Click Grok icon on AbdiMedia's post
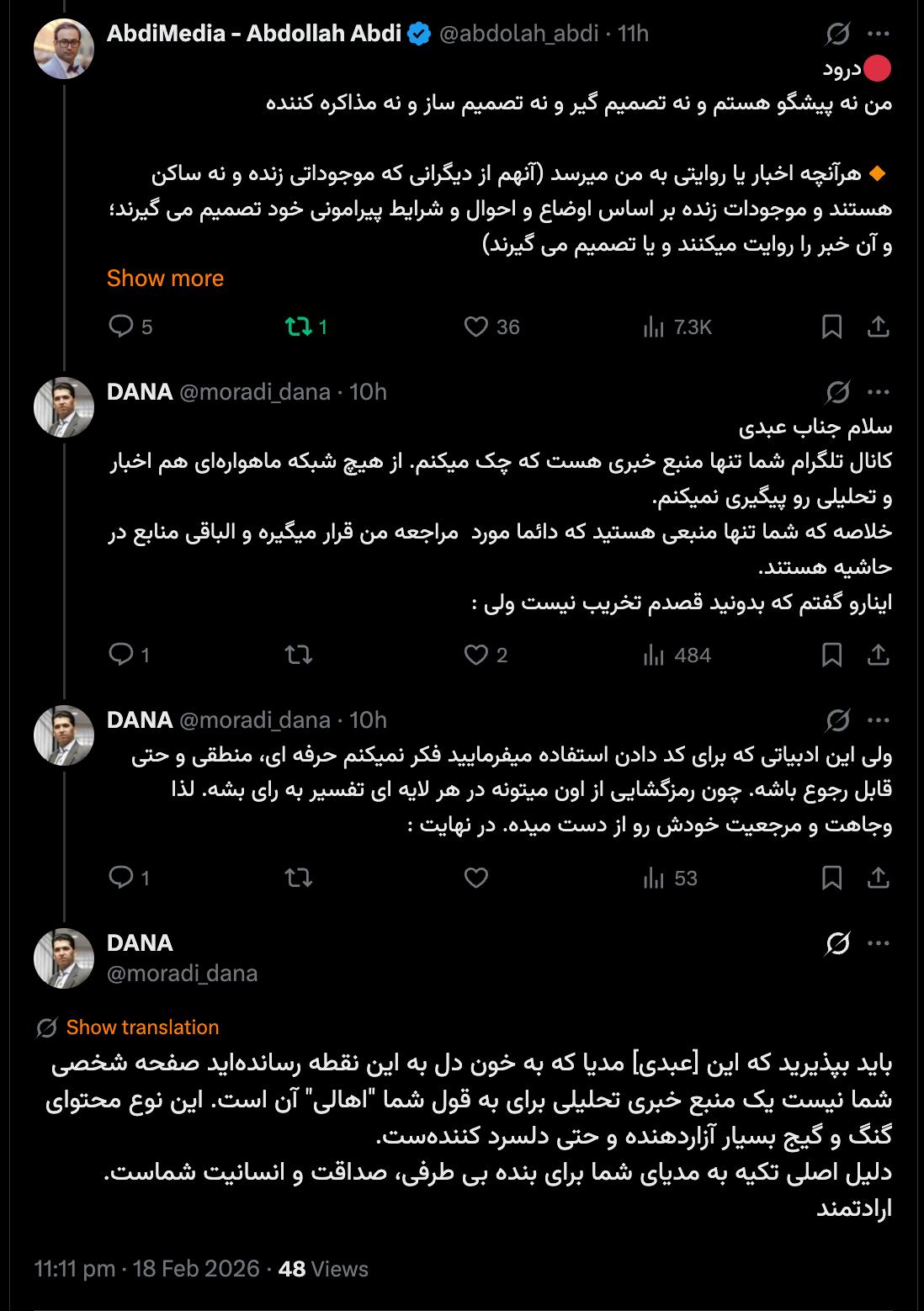This screenshot has width=924, height=1311. coord(837,34)
